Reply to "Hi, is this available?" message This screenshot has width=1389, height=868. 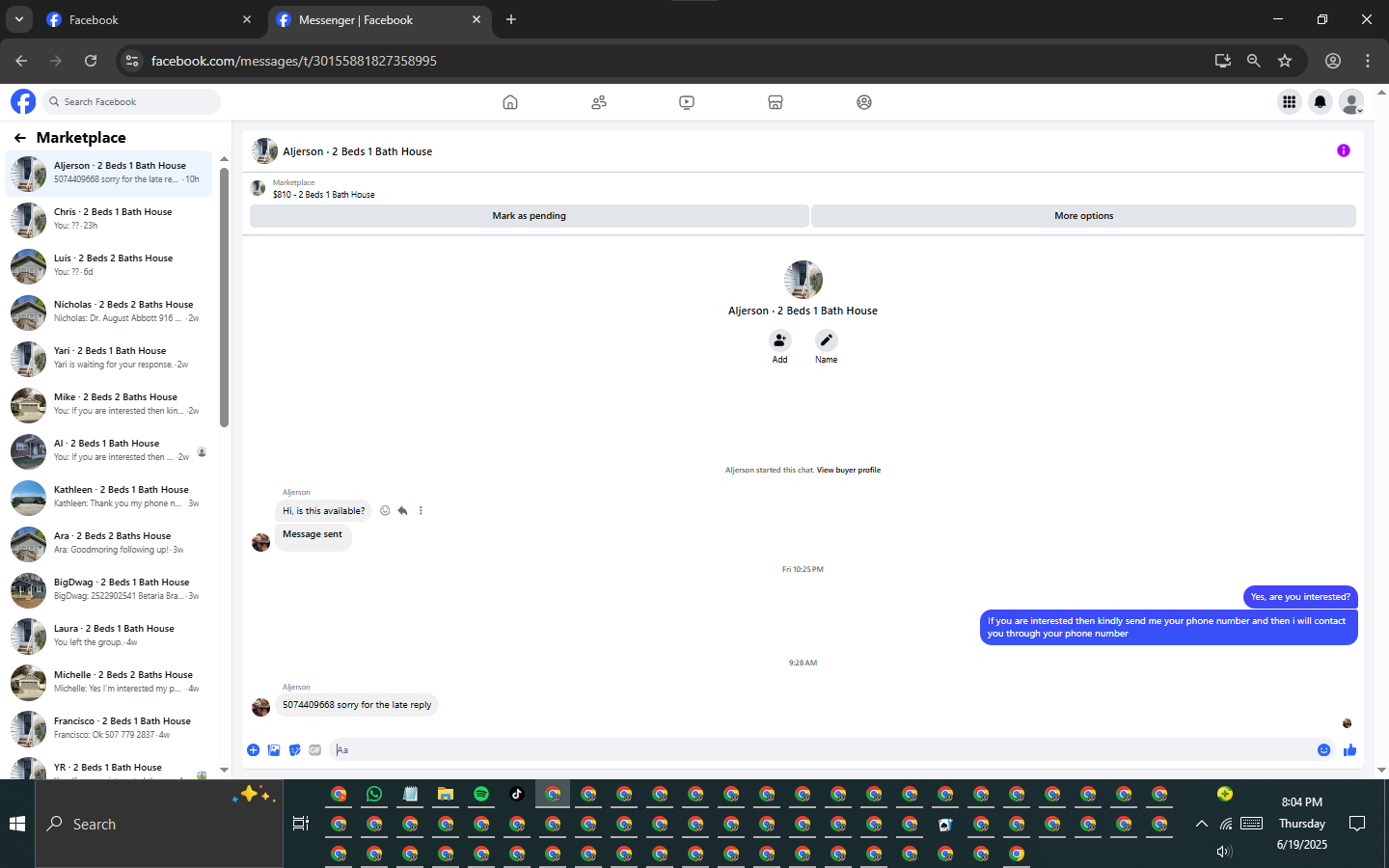(402, 511)
